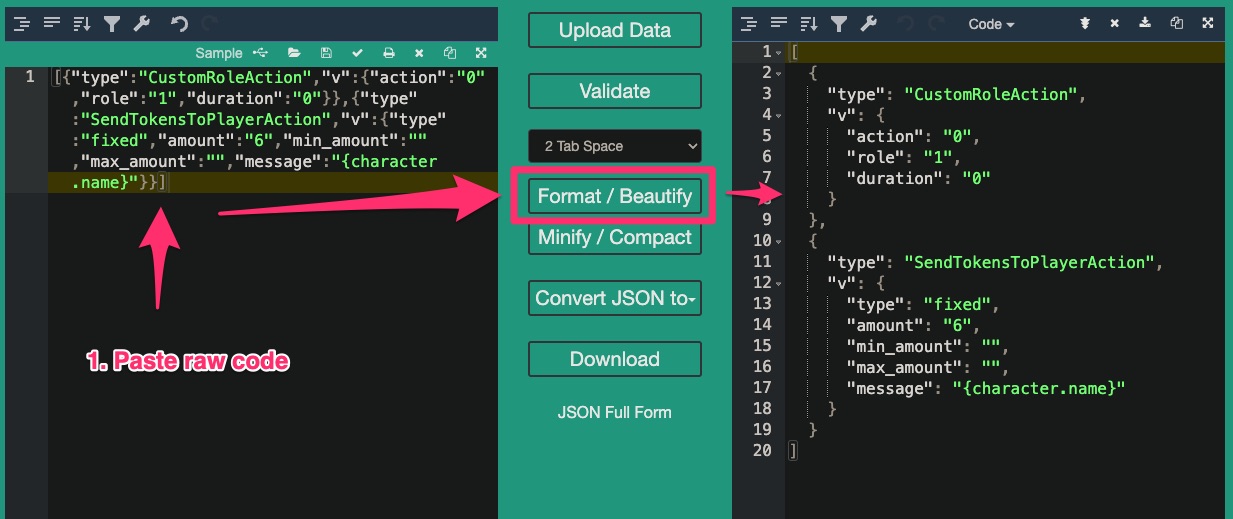Screen dimensions: 1233x519
Task: Copy the left editor content to clipboard
Action: pos(450,53)
